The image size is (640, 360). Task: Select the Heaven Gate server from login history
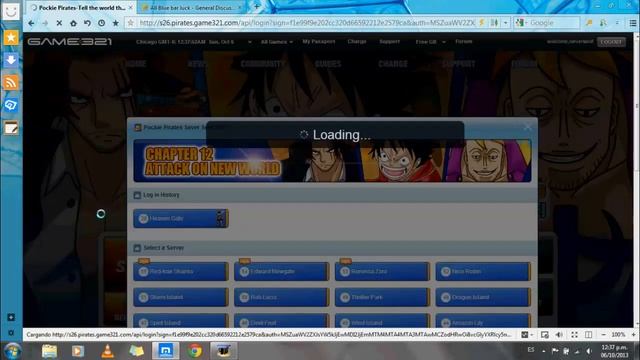click(181, 218)
